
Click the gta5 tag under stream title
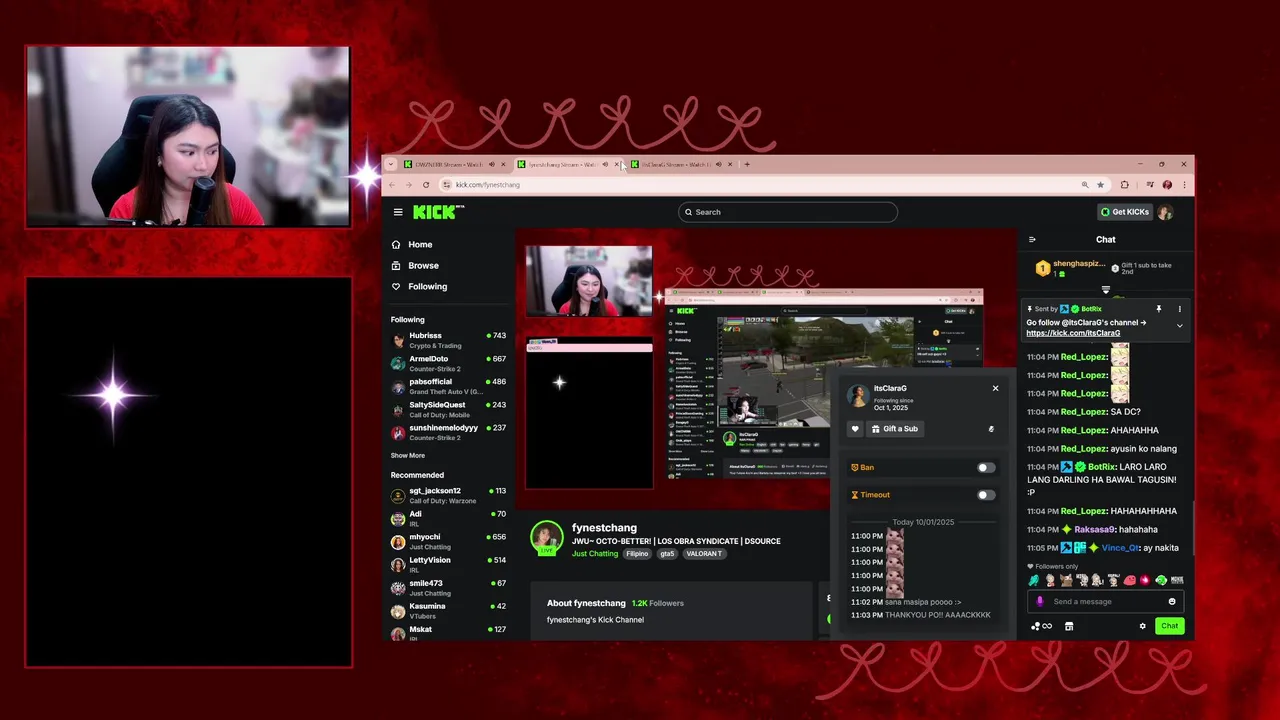[x=667, y=554]
